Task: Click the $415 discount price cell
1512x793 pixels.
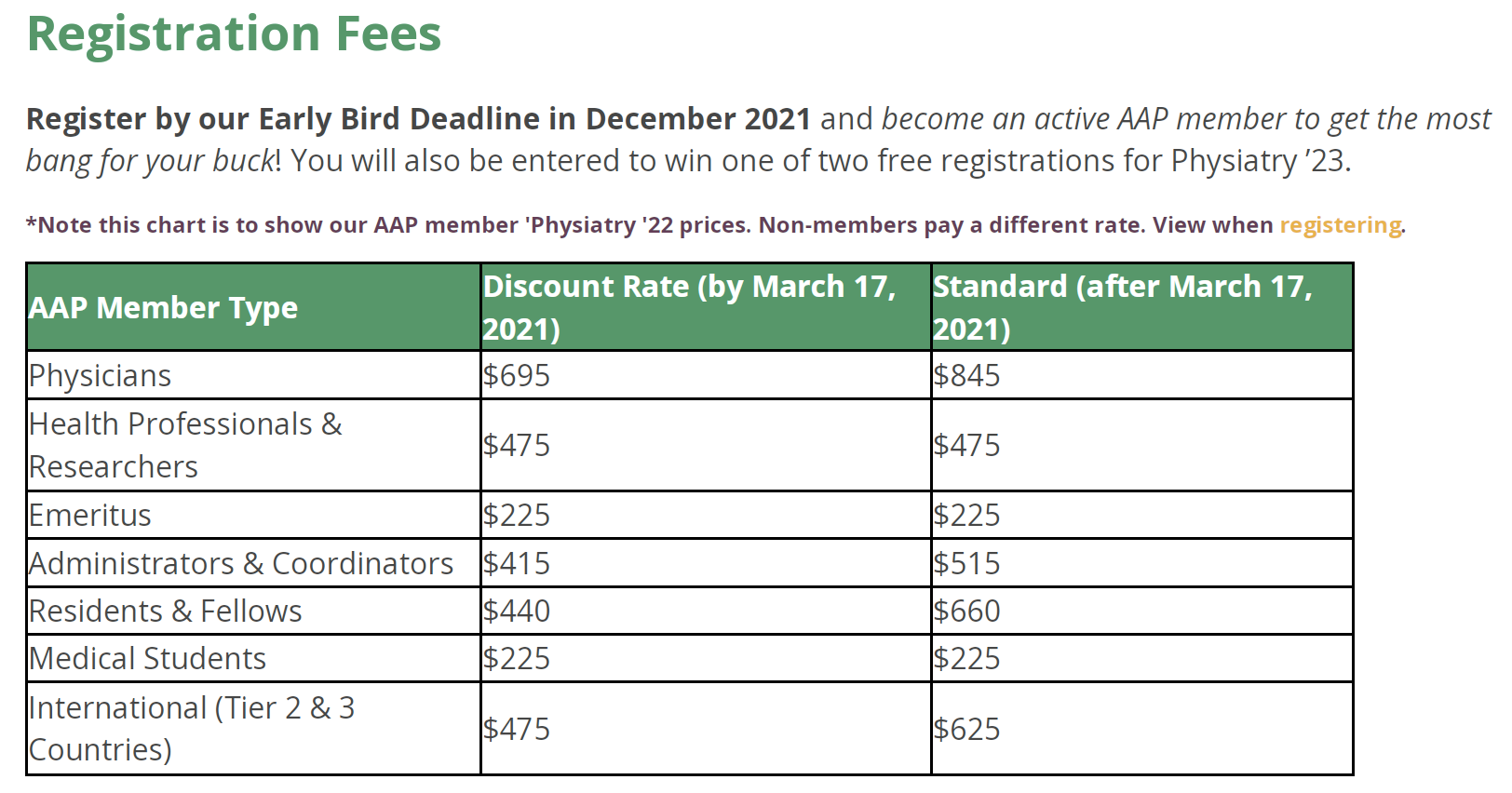Action: coord(706,563)
